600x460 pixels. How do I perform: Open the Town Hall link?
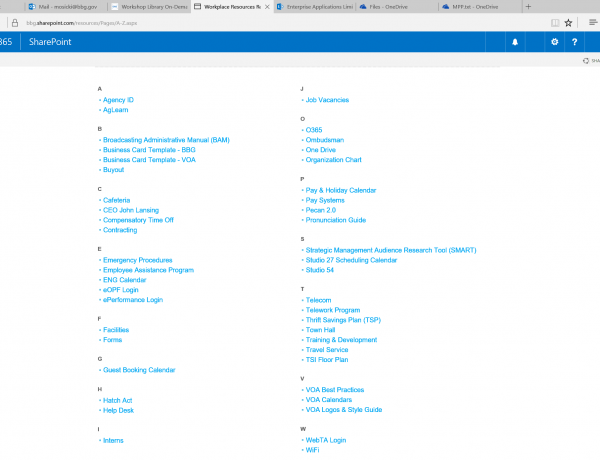(x=321, y=330)
